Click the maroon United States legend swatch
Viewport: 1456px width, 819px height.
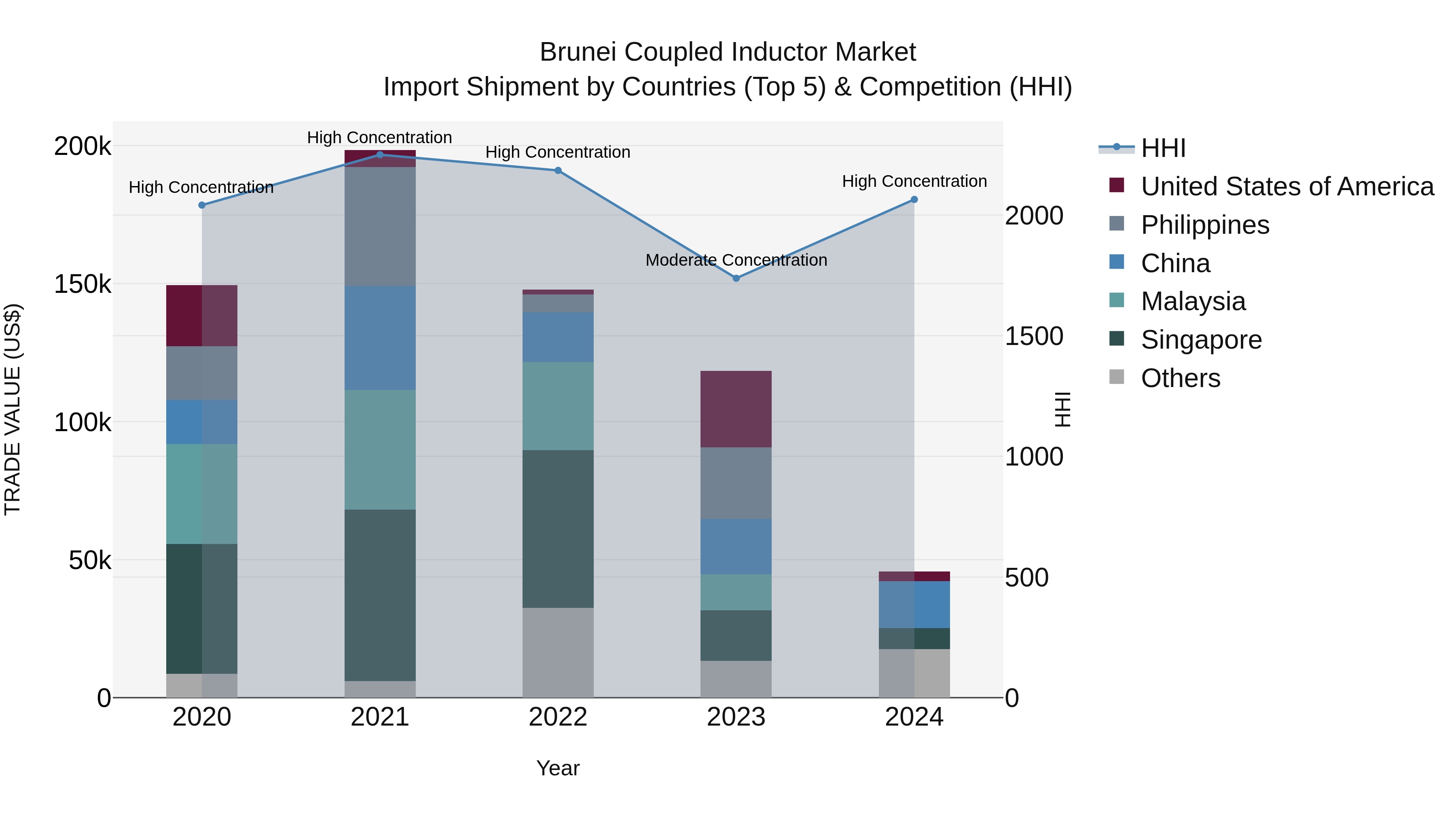[x=1117, y=185]
